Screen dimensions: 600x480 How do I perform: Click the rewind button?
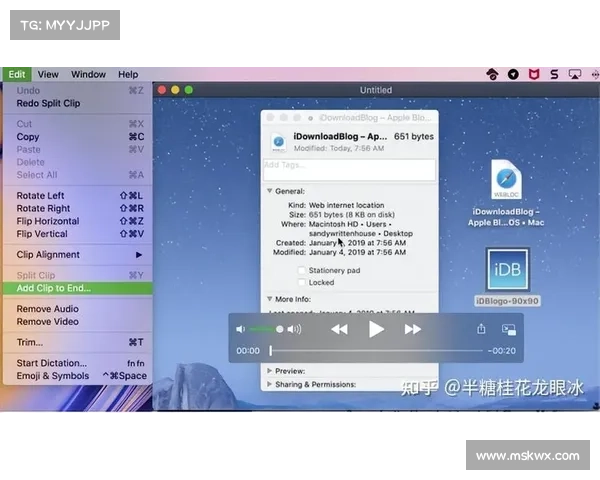(339, 329)
